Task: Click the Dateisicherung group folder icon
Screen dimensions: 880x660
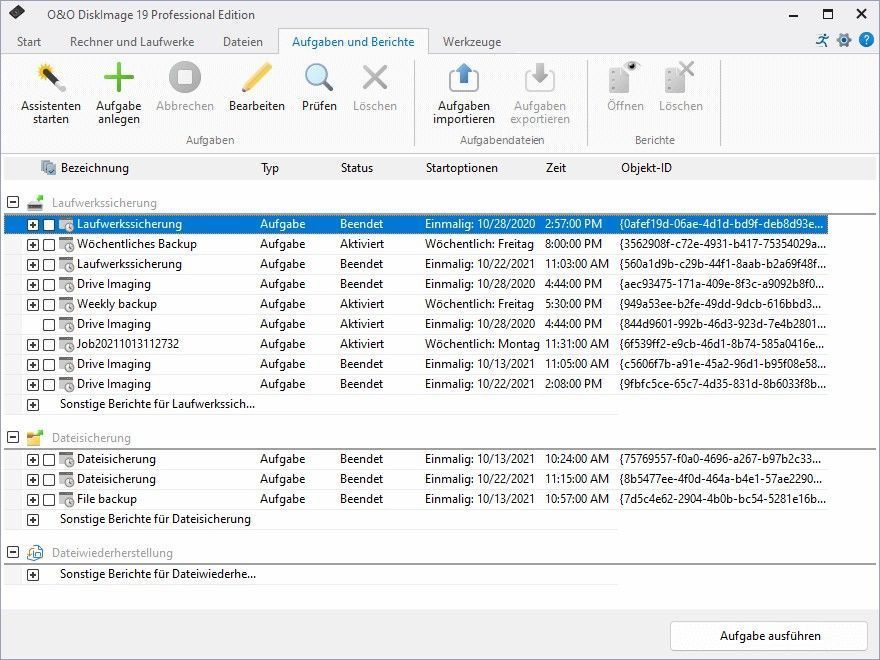Action: point(35,437)
